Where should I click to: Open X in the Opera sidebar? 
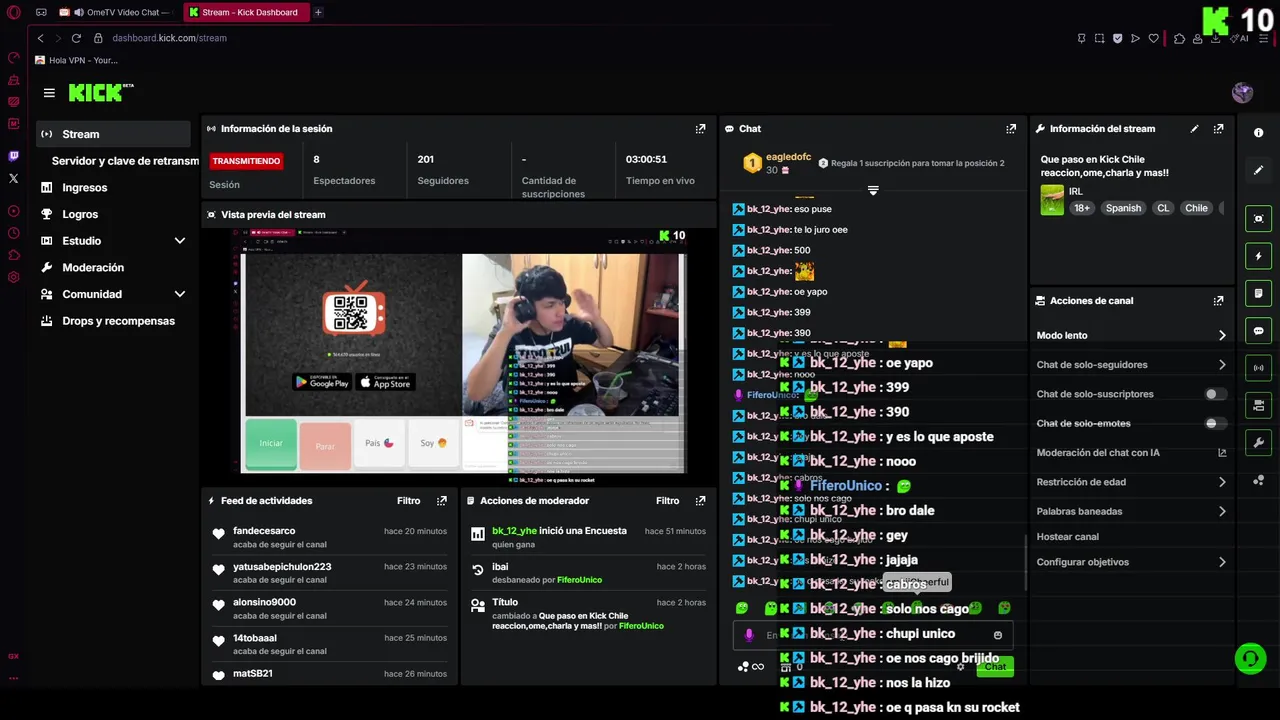click(13, 178)
